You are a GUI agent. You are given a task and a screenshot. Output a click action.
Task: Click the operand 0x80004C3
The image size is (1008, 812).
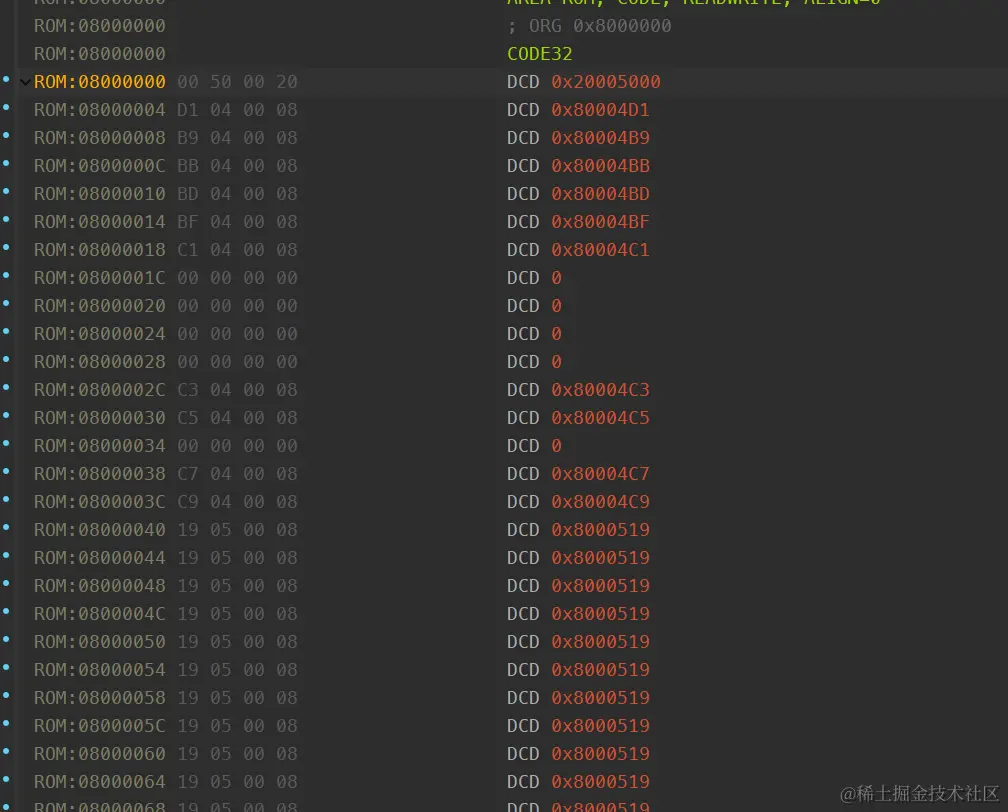600,390
